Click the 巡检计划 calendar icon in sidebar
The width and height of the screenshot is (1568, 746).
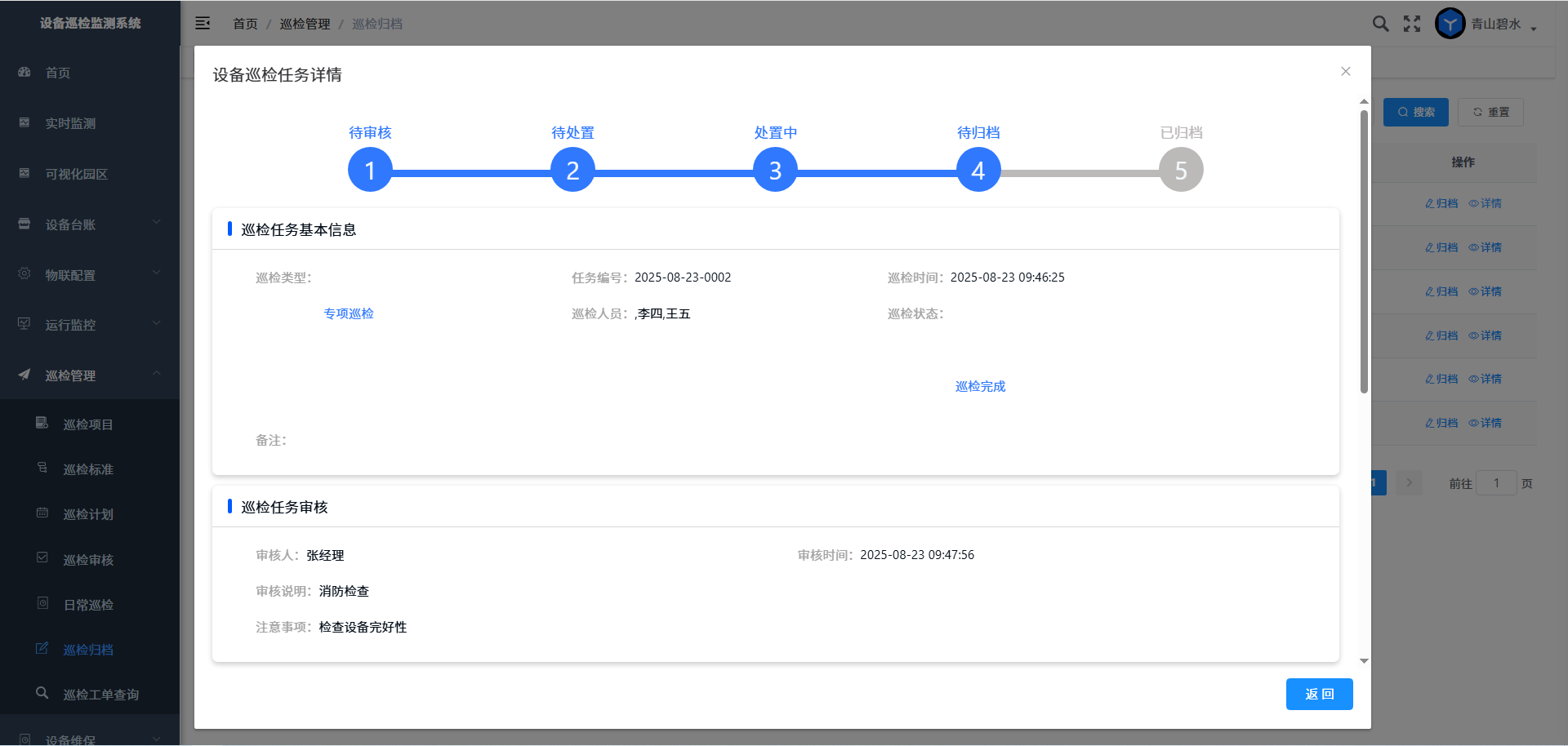42,513
